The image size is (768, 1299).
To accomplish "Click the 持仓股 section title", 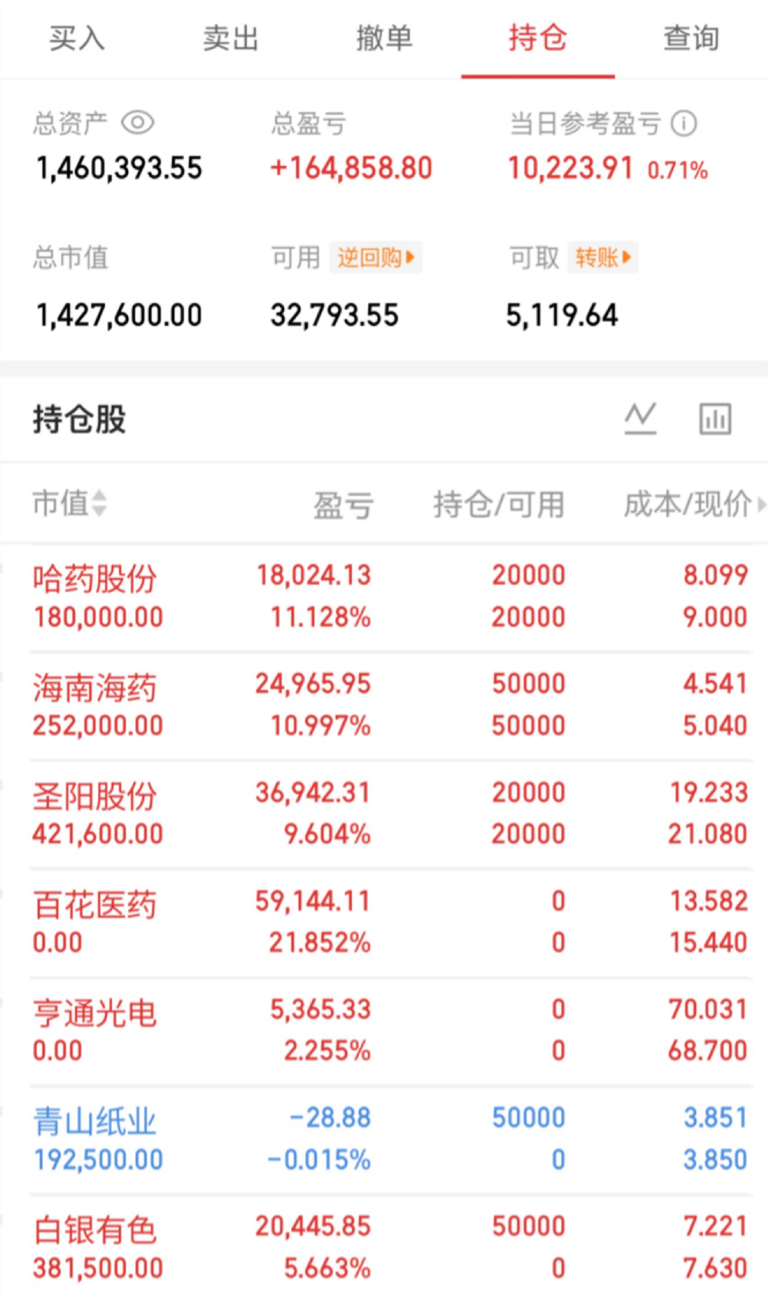I will [x=80, y=420].
